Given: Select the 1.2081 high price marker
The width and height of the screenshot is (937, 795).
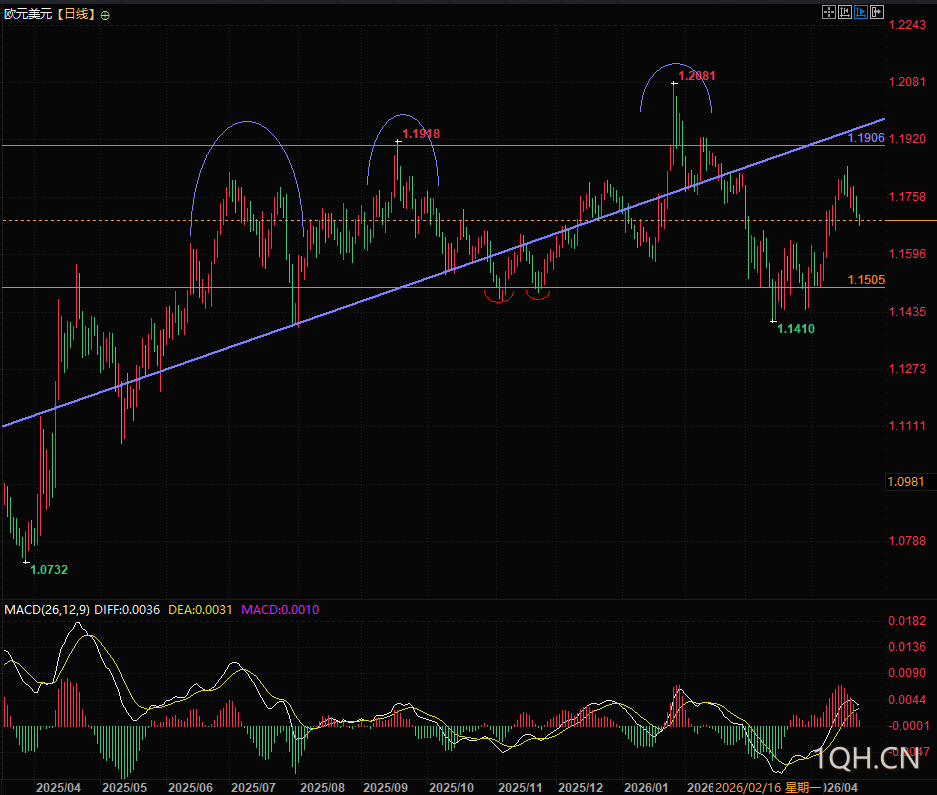Looking at the screenshot, I should [697, 75].
